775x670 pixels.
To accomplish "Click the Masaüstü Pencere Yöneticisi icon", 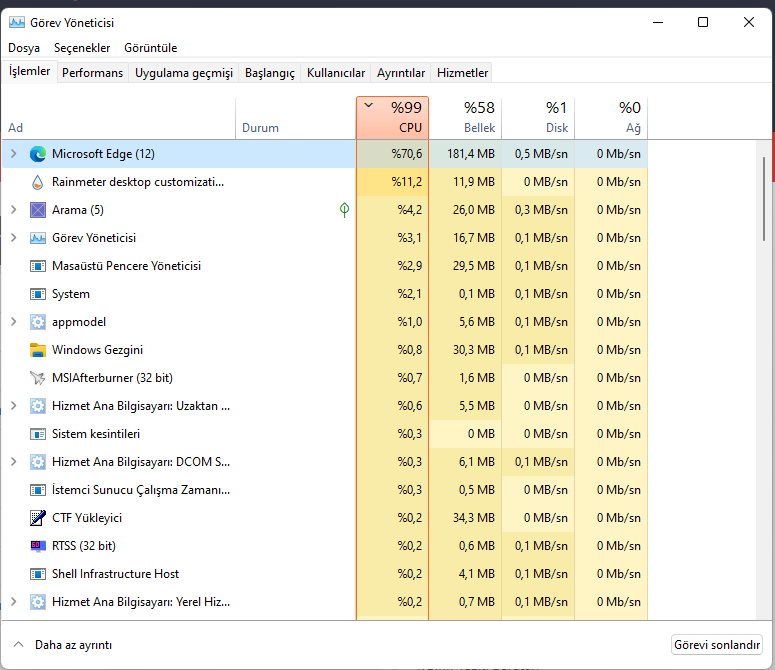I will (x=38, y=266).
